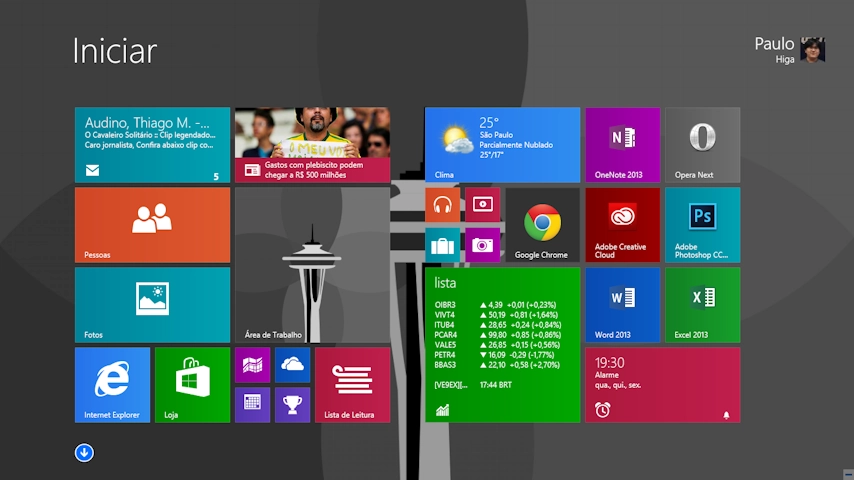Click the Iniciar heading
Screen dimensions: 854x480
pyautogui.click(x=115, y=52)
